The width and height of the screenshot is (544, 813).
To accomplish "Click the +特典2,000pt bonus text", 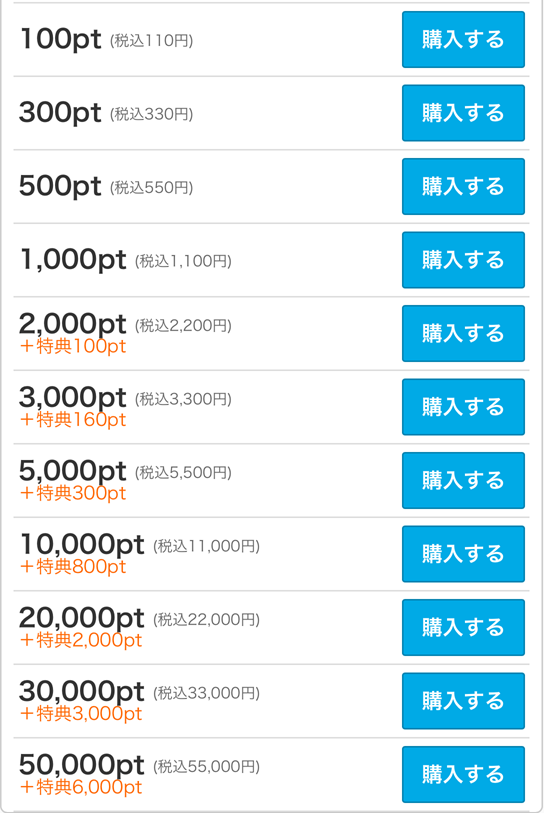I will (x=80, y=640).
